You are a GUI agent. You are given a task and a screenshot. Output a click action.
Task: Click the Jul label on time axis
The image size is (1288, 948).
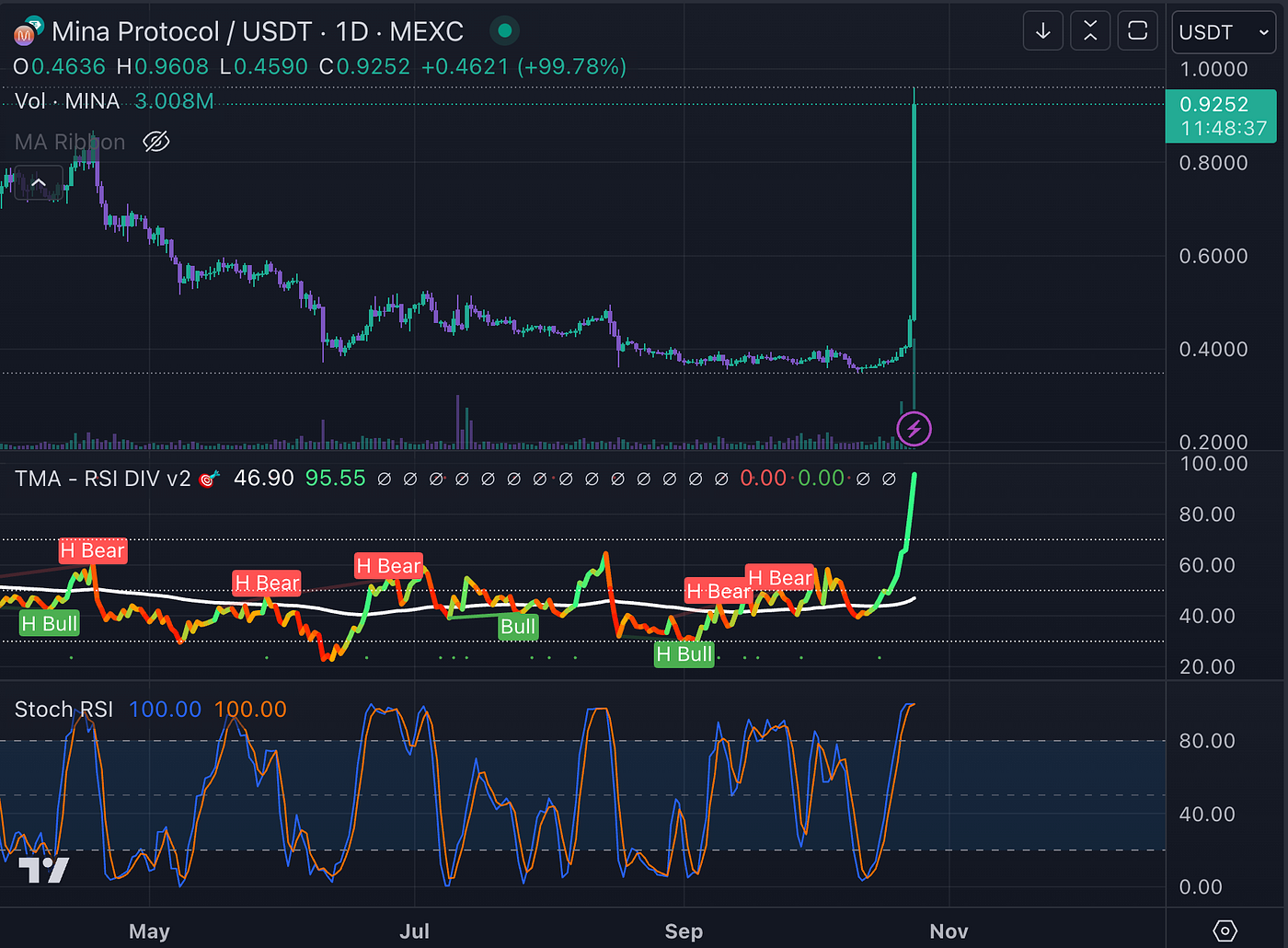click(415, 931)
